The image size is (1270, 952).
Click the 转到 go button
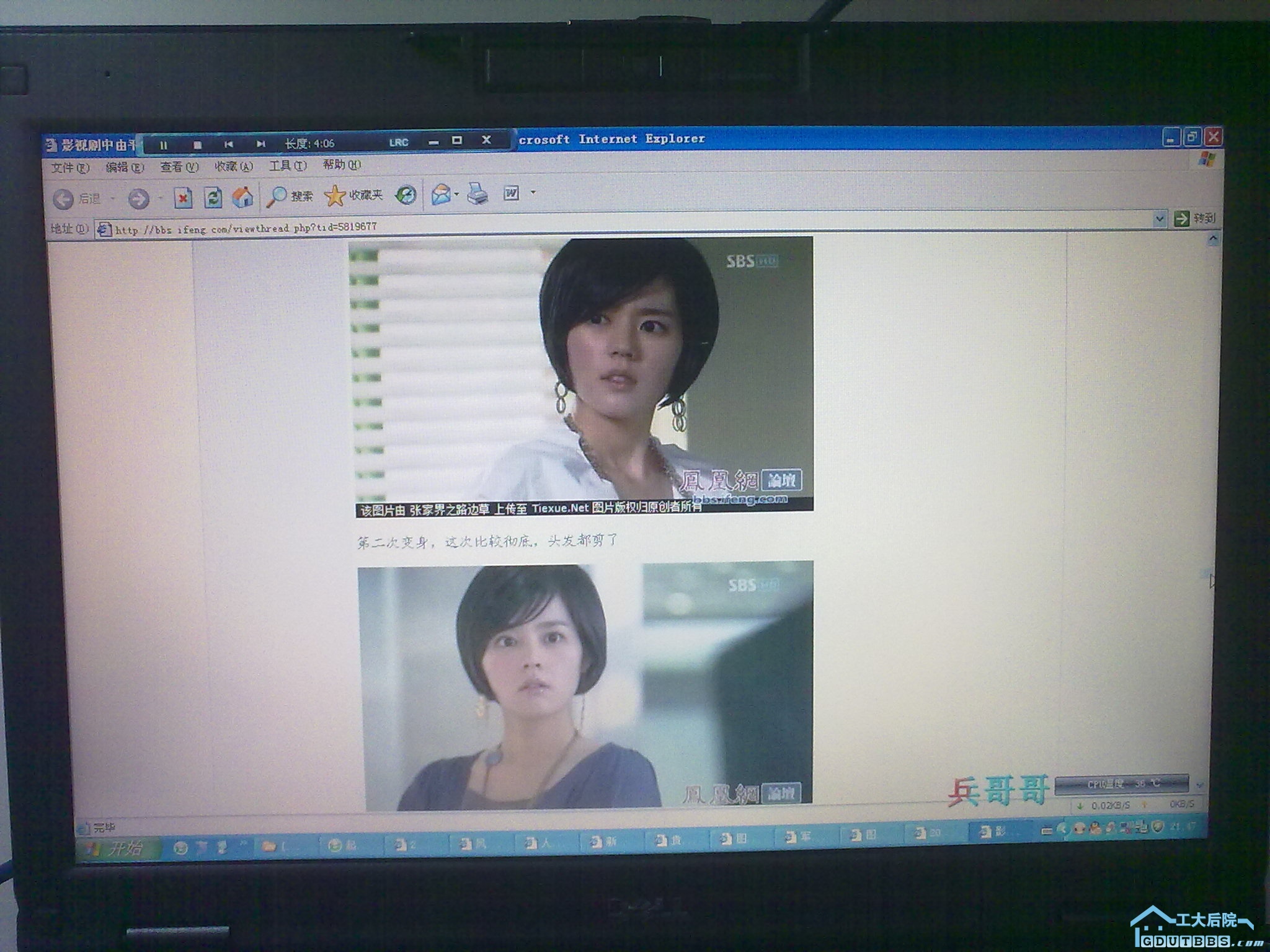point(1194,218)
